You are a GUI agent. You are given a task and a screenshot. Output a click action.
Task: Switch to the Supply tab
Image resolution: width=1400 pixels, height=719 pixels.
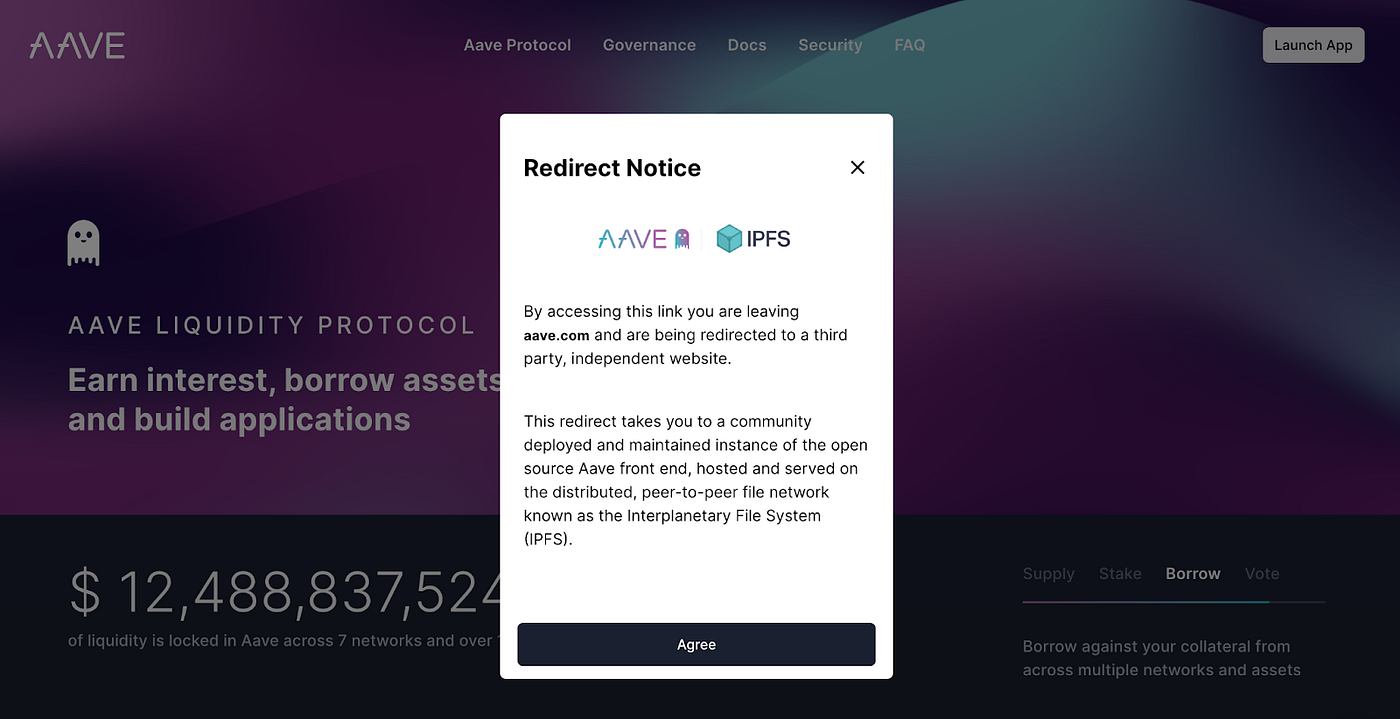pyautogui.click(x=1048, y=573)
